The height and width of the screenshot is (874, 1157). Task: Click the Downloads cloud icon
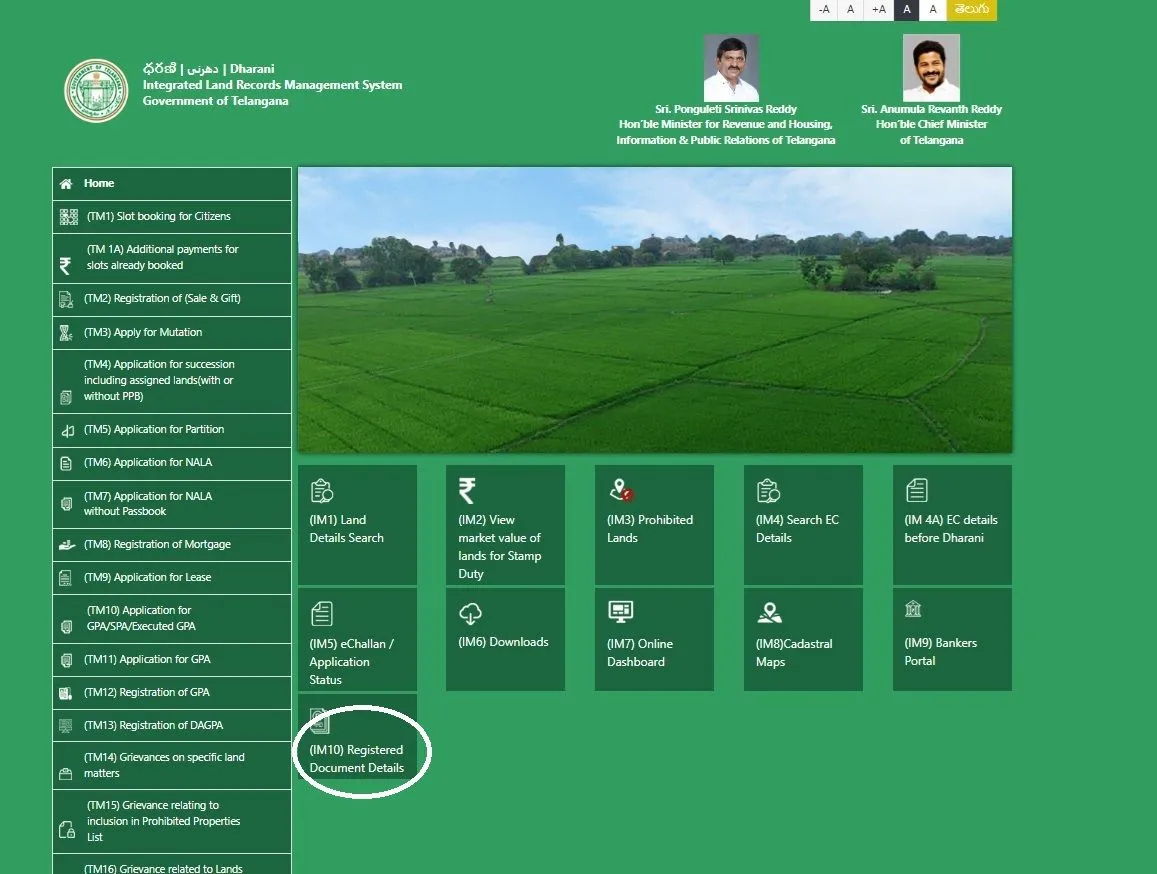470,613
